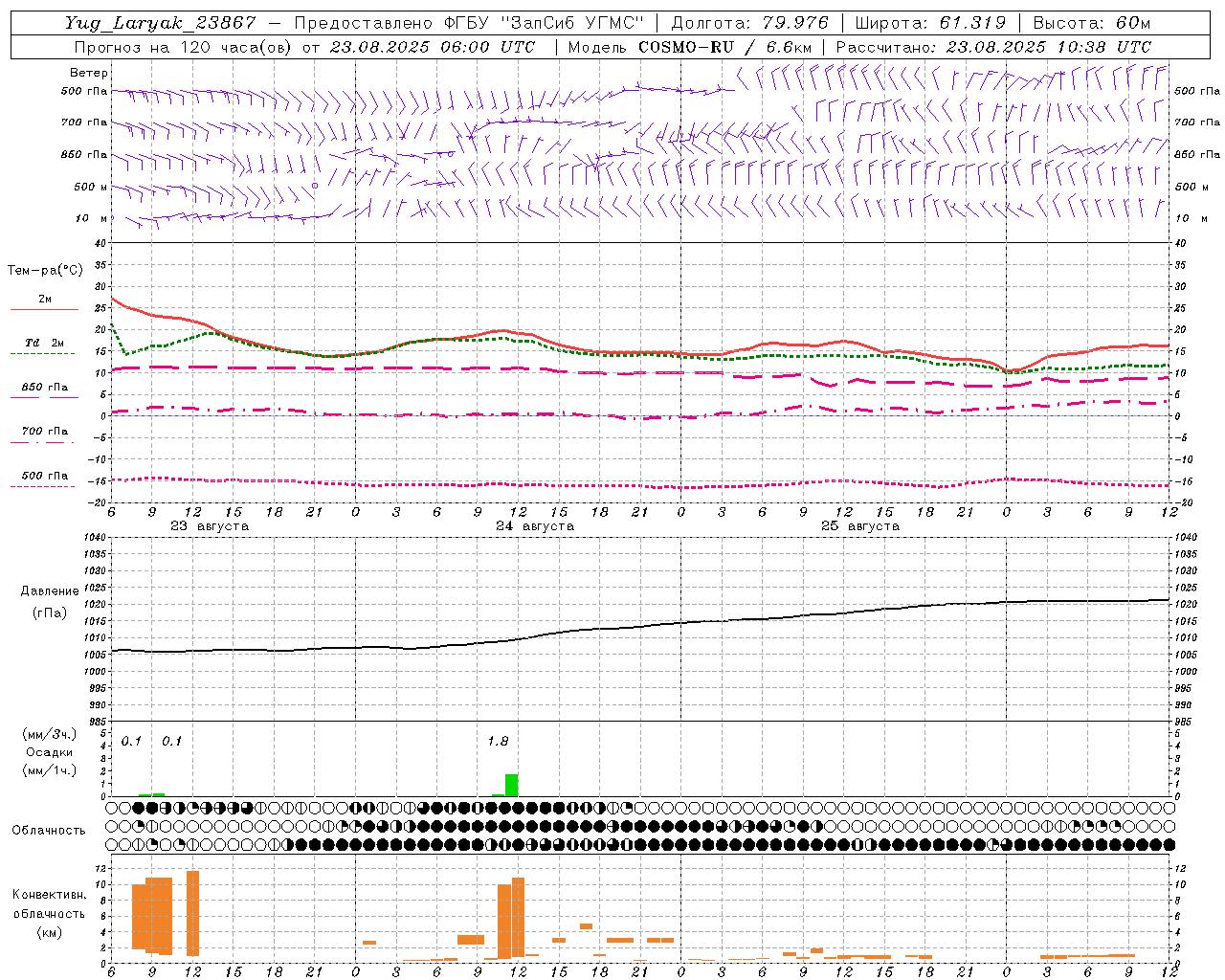Click the Высота: 60м value

[x=1091, y=24]
